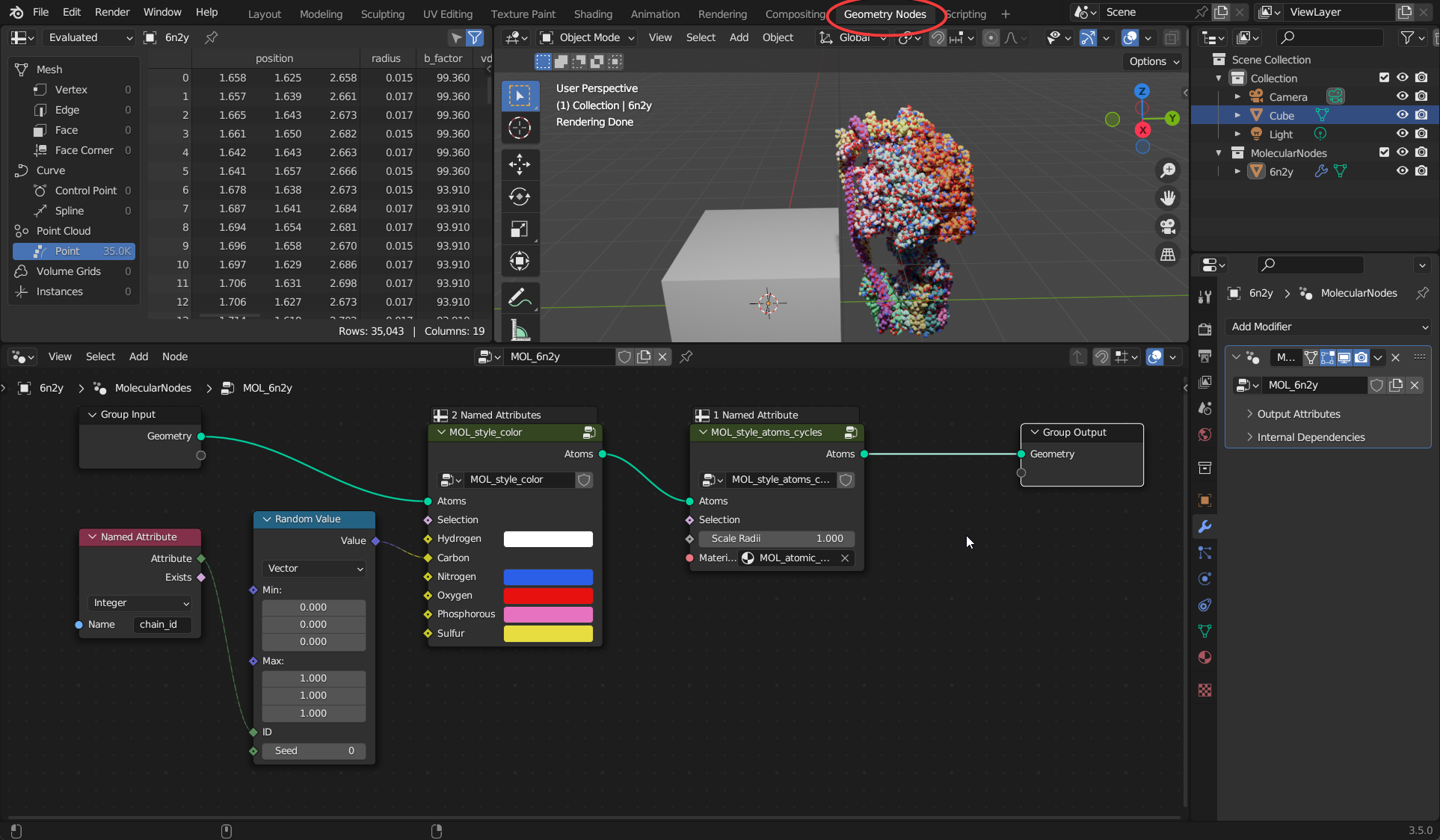Switch to the Shading workspace tab
The height and width of the screenshot is (840, 1440).
coord(593,13)
